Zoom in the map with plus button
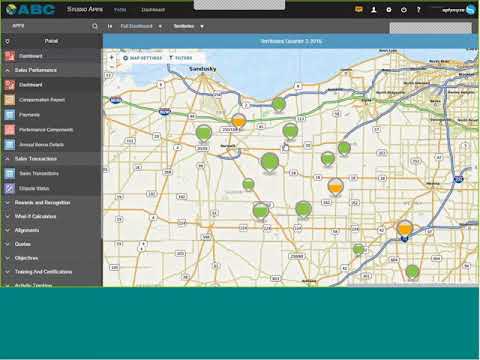This screenshot has height=360, width=480. click(x=112, y=57)
